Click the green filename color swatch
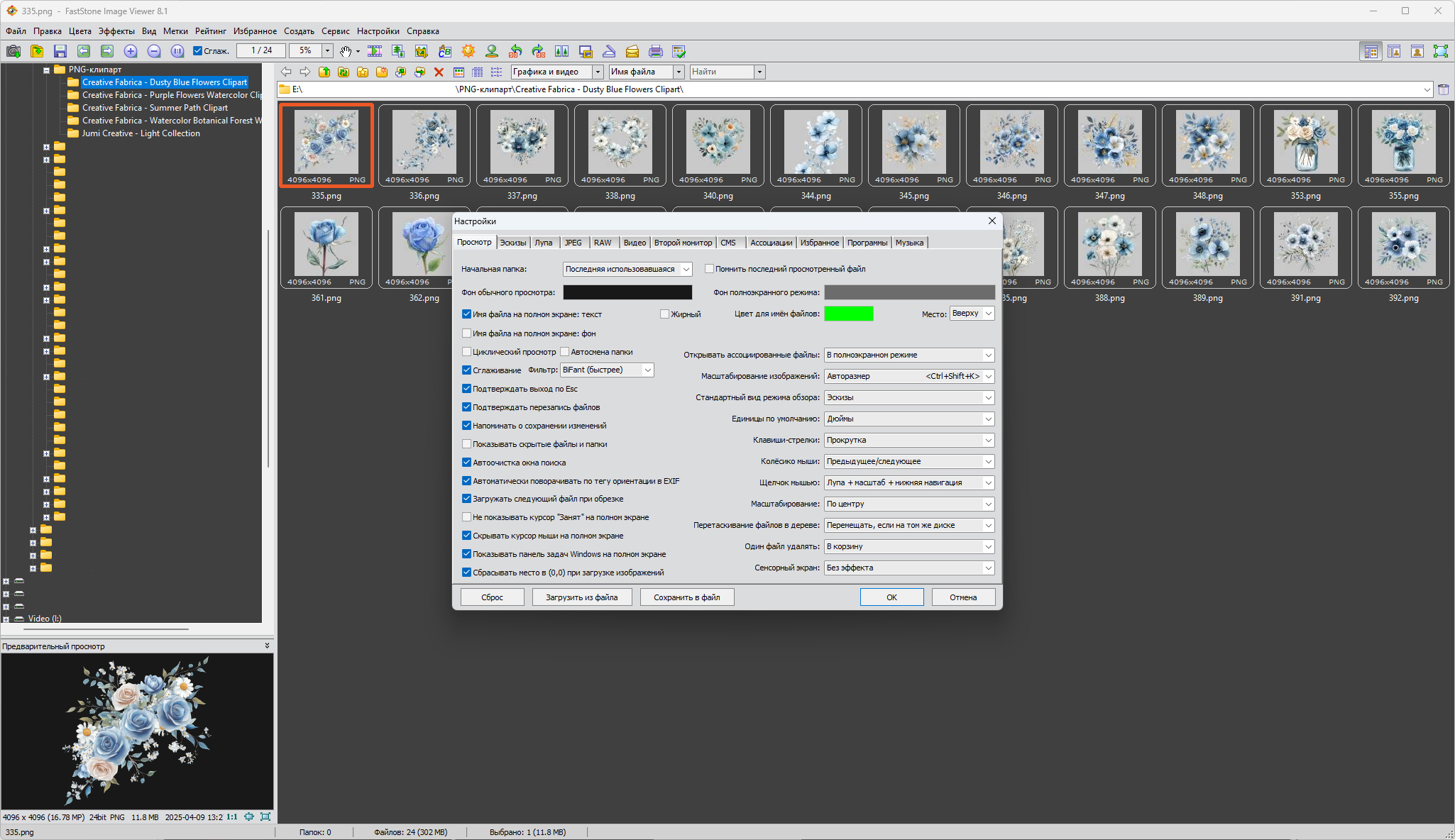 coord(848,314)
